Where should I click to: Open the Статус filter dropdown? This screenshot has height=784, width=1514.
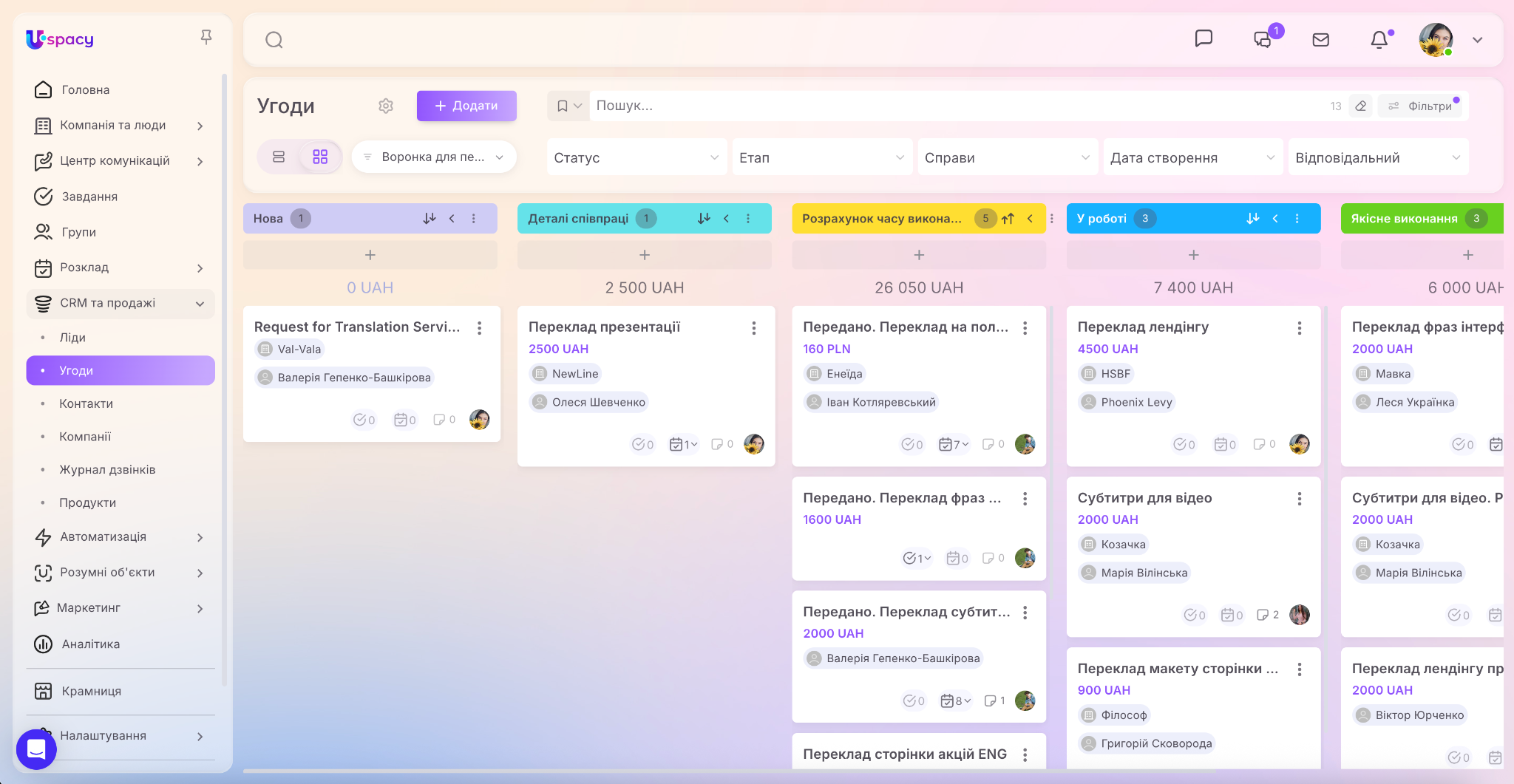point(637,157)
